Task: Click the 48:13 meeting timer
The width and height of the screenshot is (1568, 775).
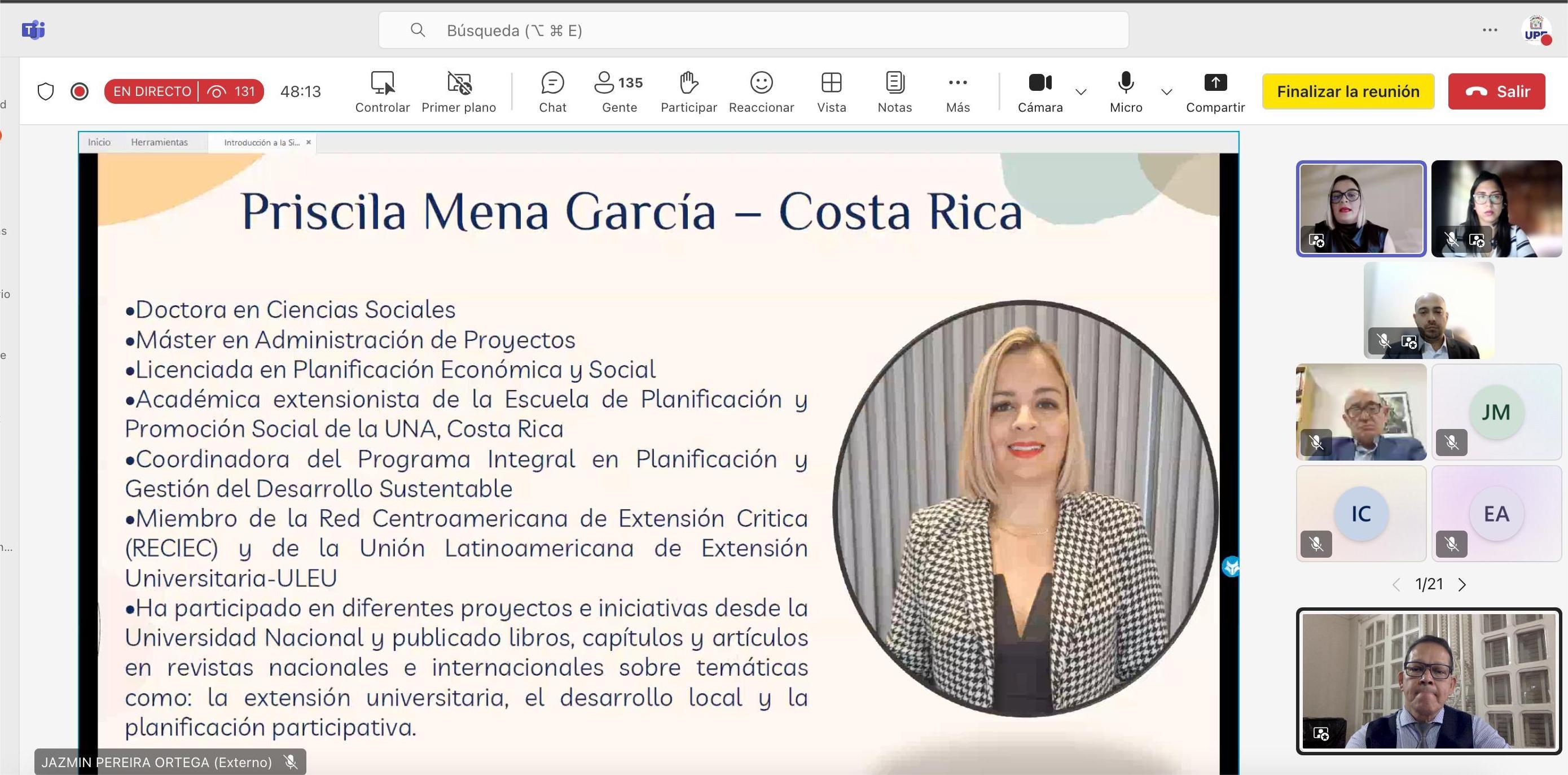Action: click(x=300, y=91)
